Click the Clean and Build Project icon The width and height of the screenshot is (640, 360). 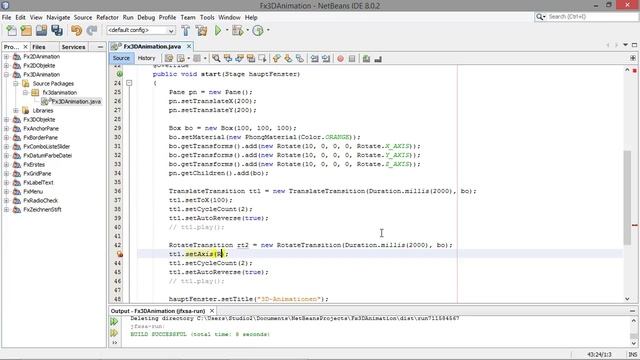[x=201, y=30]
